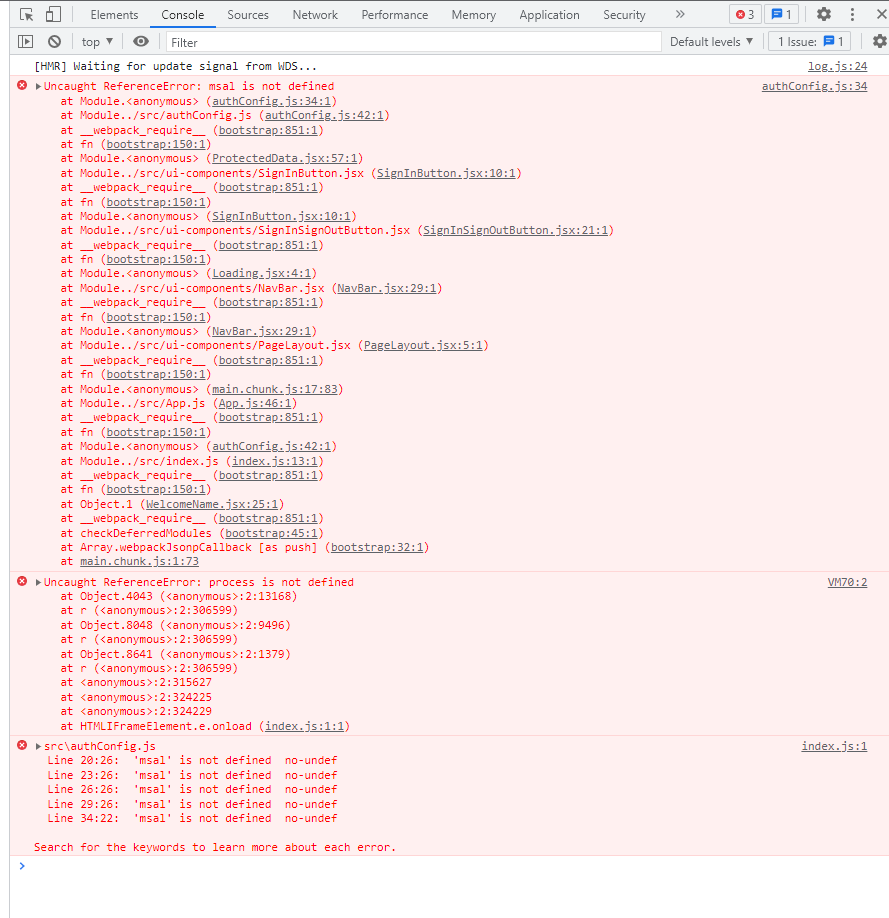Toggle the device toolbar
The width and height of the screenshot is (889, 918).
click(53, 14)
